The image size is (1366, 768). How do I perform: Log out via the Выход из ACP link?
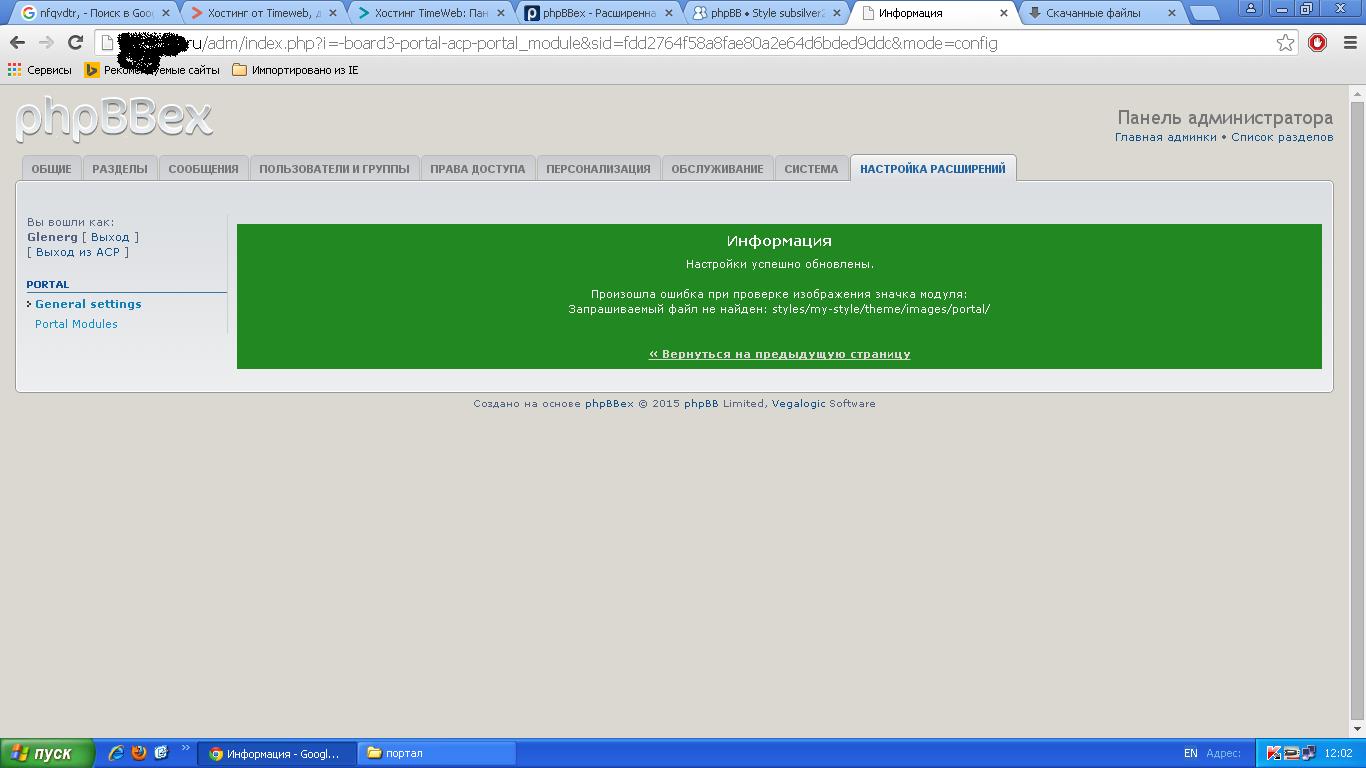tap(78, 252)
